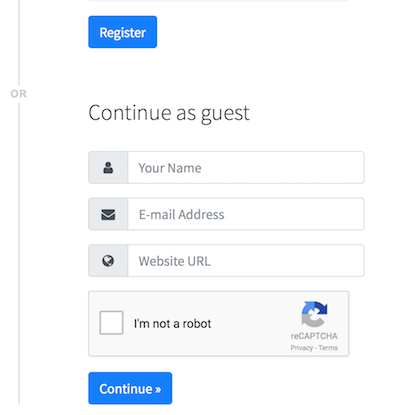Image resolution: width=400 pixels, height=415 pixels.
Task: Click the globe icon beside Website URL
Action: coord(108,261)
